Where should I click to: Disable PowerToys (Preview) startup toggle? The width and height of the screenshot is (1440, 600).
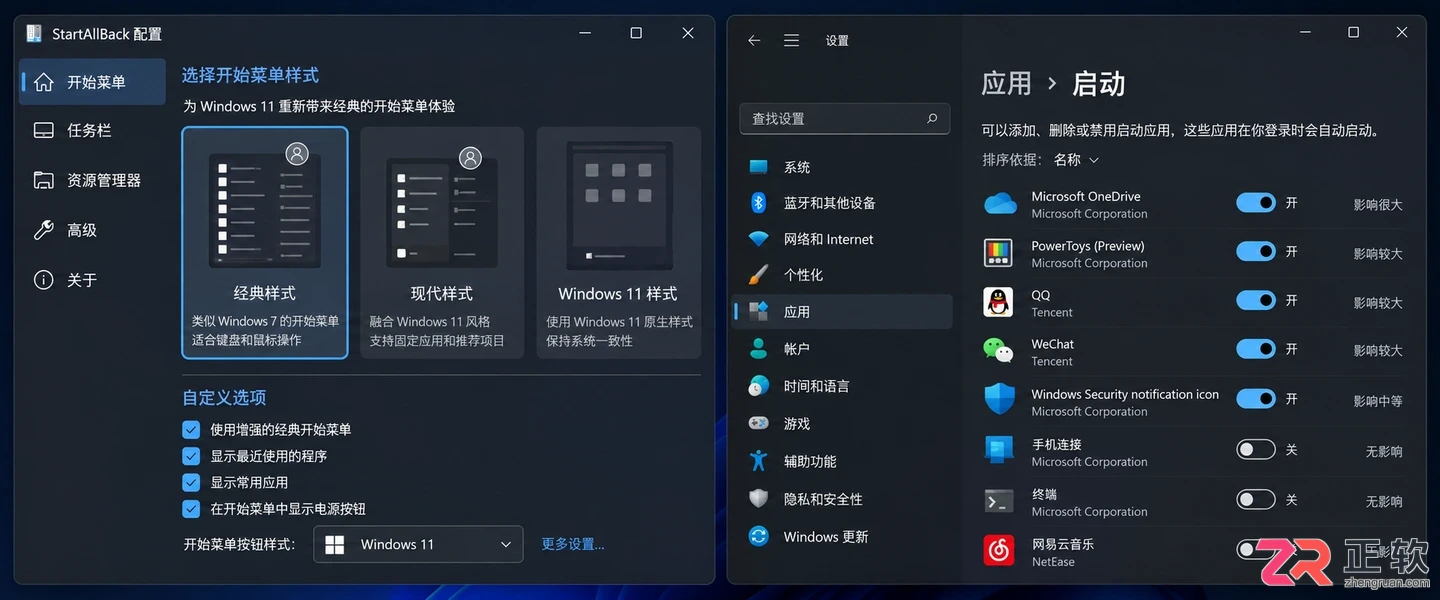[1256, 252]
